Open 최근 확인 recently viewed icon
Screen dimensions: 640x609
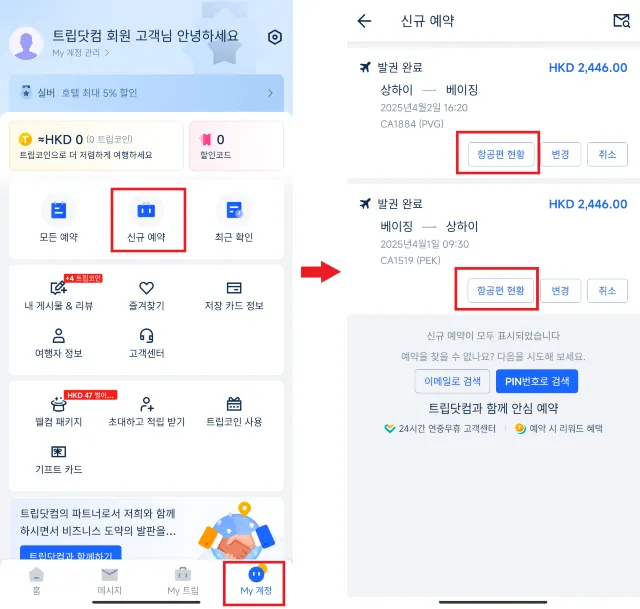click(234, 211)
